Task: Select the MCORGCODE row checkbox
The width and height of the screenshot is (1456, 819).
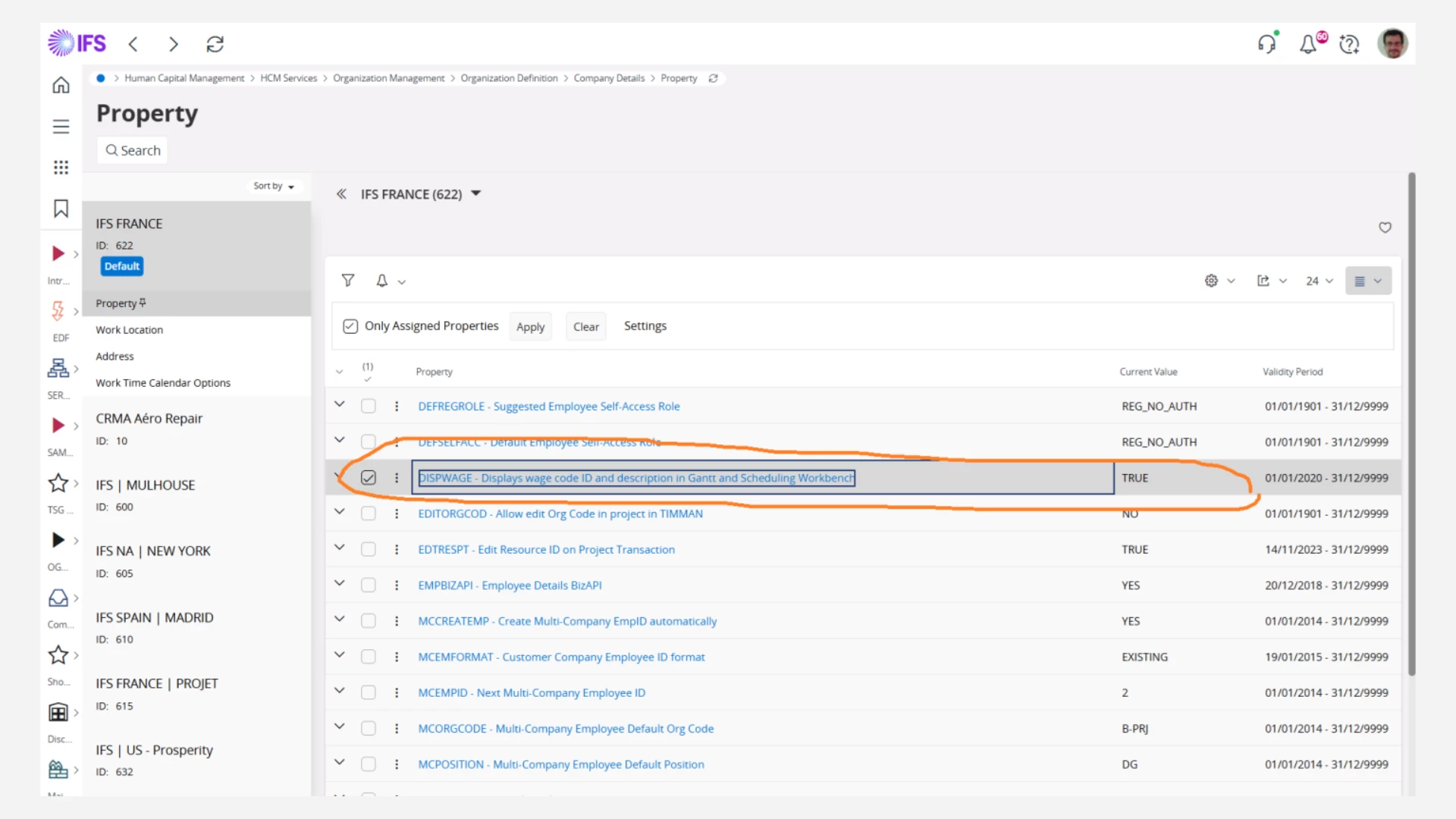Action: 369,729
